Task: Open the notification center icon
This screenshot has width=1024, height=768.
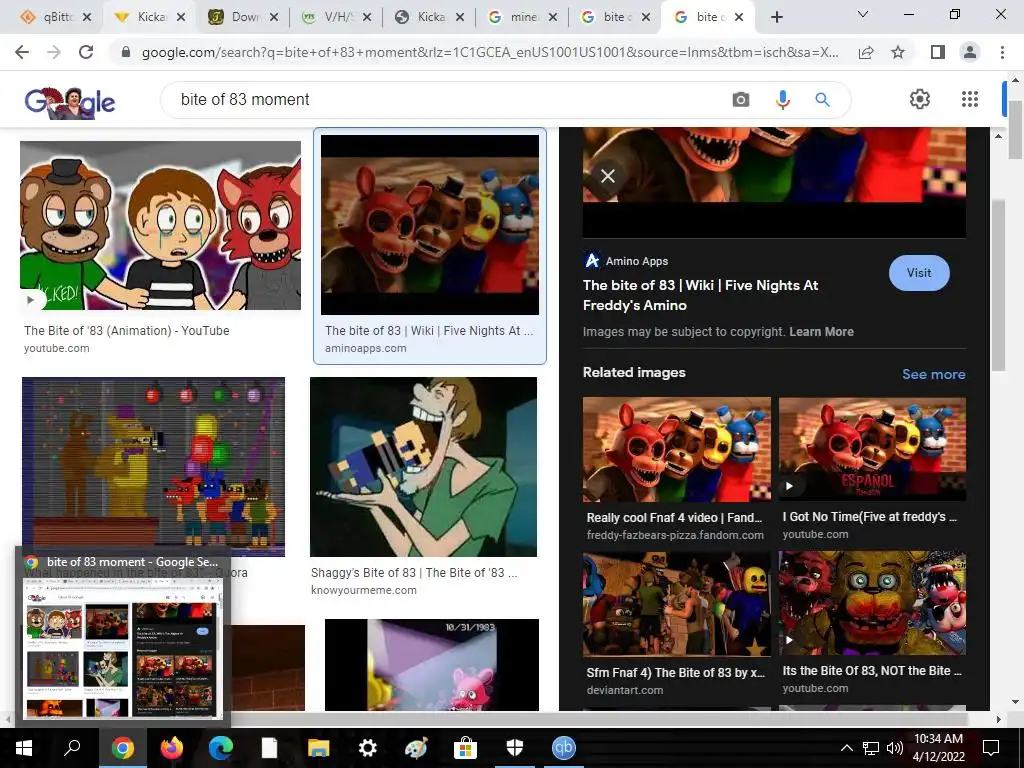Action: [x=991, y=748]
